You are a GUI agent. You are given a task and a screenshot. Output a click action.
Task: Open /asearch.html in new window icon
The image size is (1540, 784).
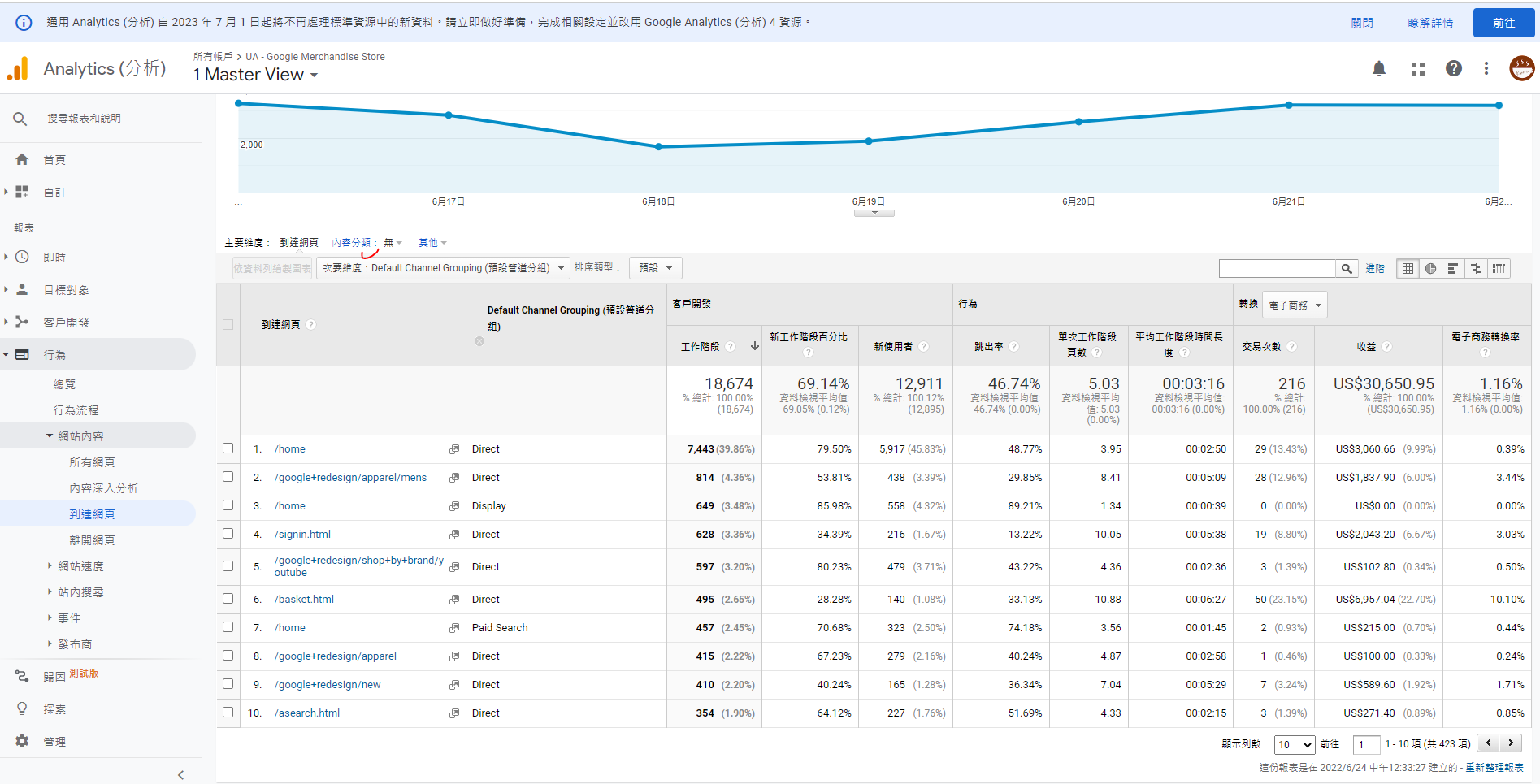454,713
